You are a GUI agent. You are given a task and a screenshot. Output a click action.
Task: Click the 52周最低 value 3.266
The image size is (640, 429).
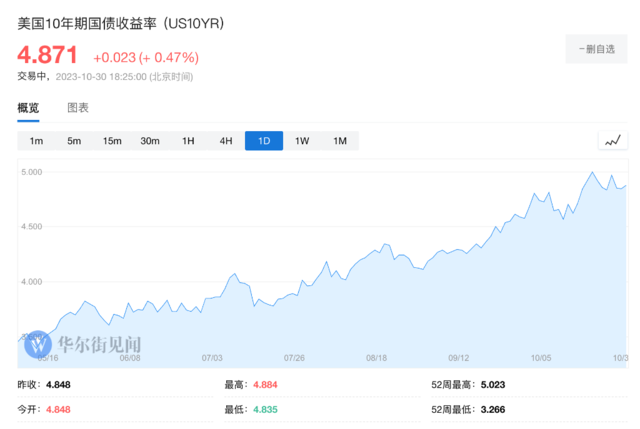point(493,409)
